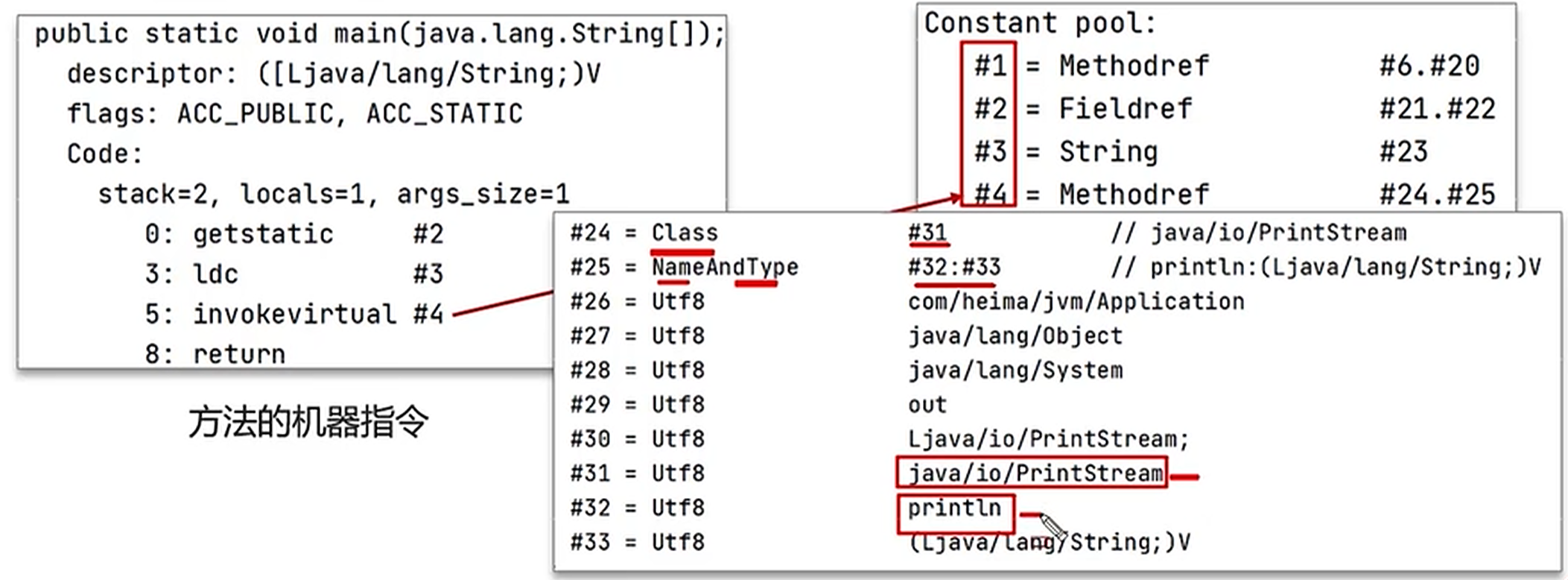Click the invokevirtual #4 instruction
The image size is (1568, 580).
295,314
